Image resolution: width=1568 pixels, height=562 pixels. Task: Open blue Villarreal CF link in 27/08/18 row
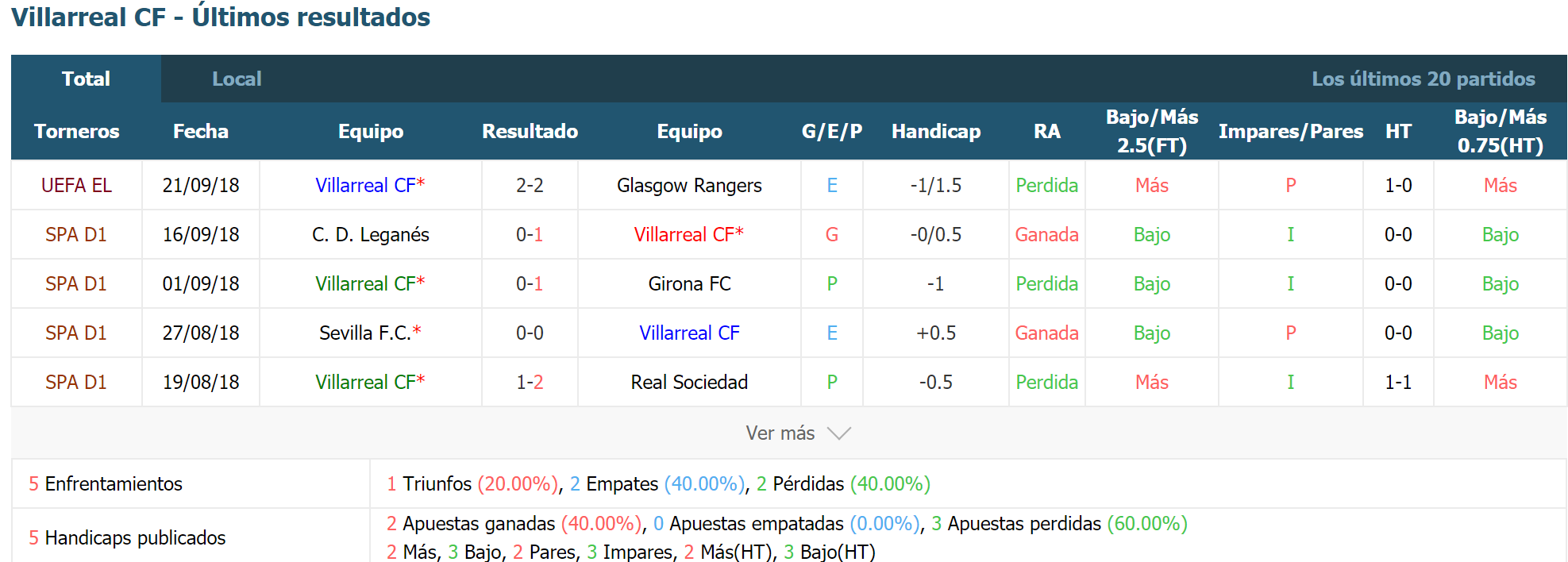click(x=689, y=333)
